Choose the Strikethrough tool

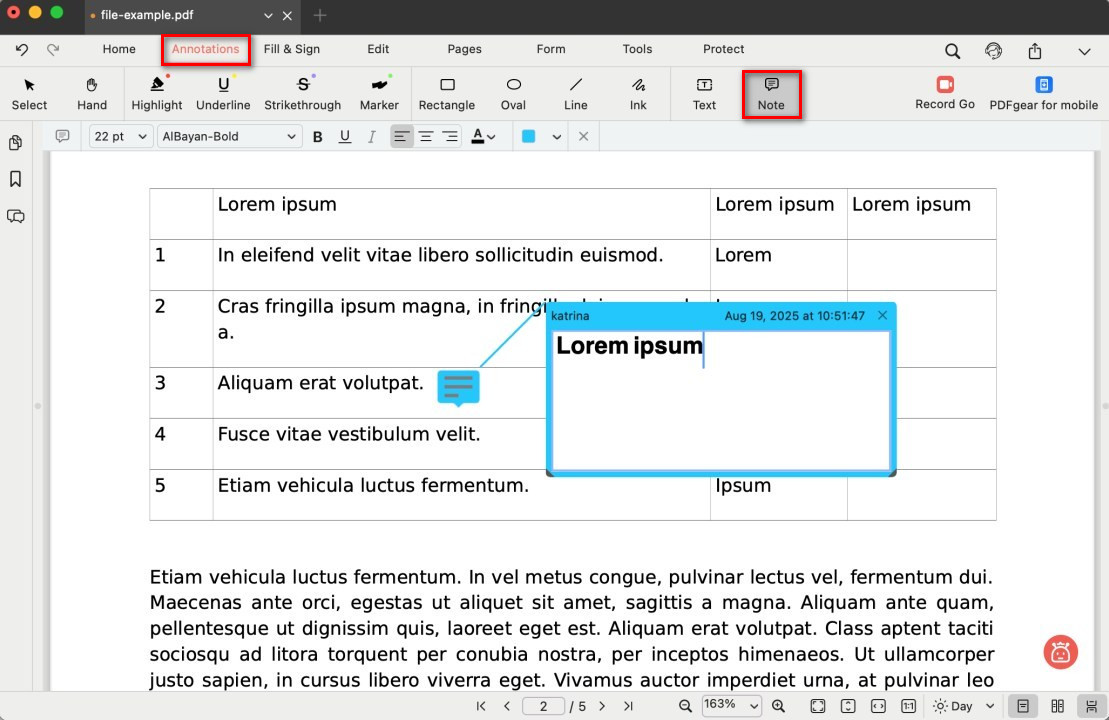point(302,93)
